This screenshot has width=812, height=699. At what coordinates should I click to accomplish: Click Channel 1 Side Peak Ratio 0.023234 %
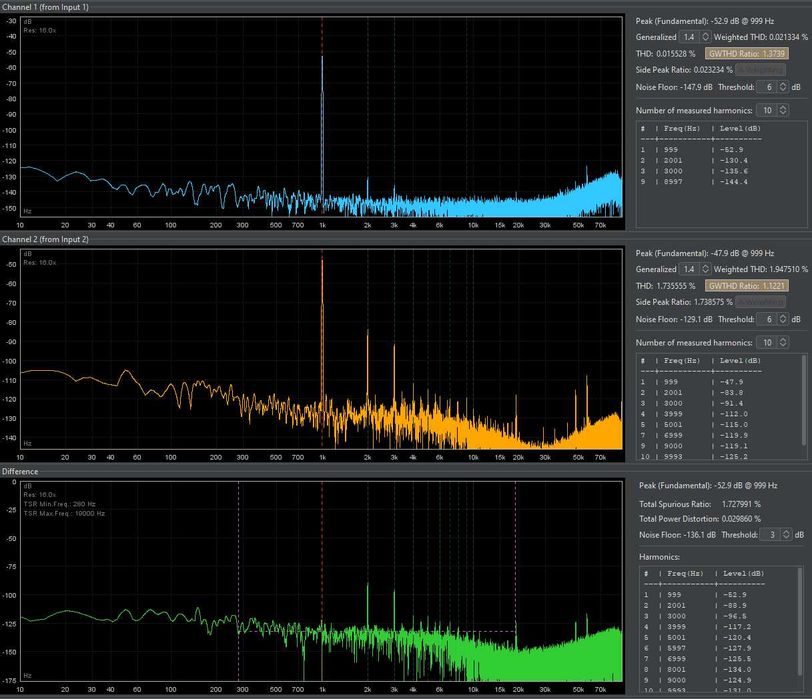(x=684, y=70)
